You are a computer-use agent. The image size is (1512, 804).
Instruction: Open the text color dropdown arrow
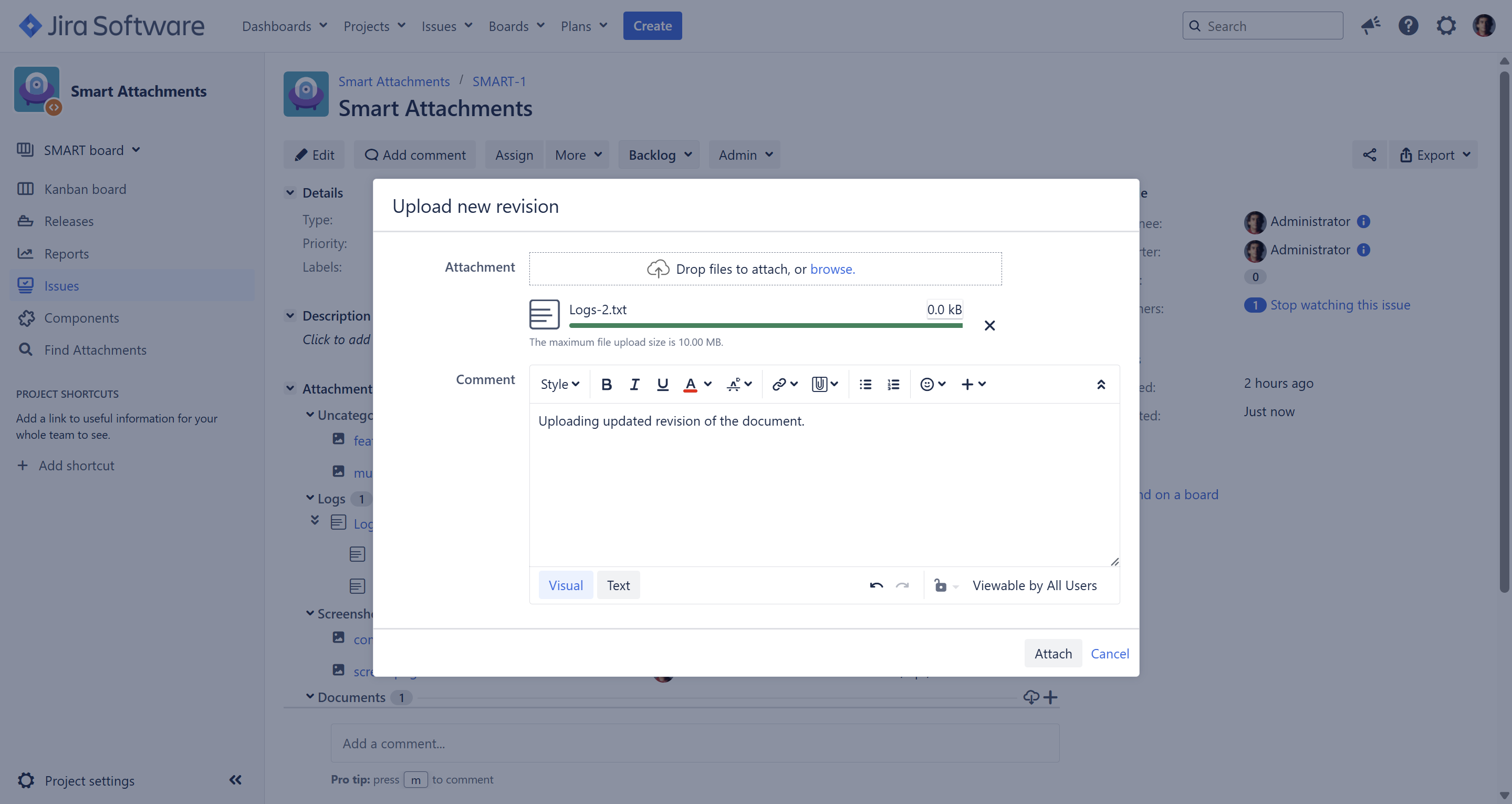(708, 384)
